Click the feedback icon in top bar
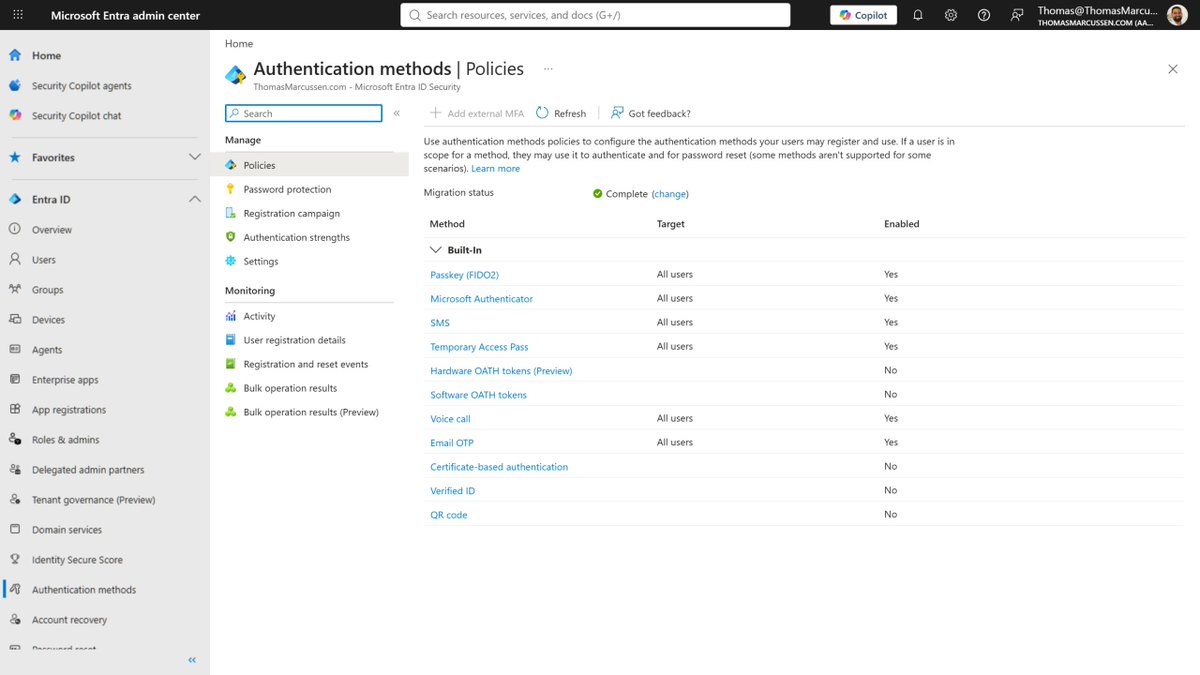The width and height of the screenshot is (1200, 675). point(1017,15)
